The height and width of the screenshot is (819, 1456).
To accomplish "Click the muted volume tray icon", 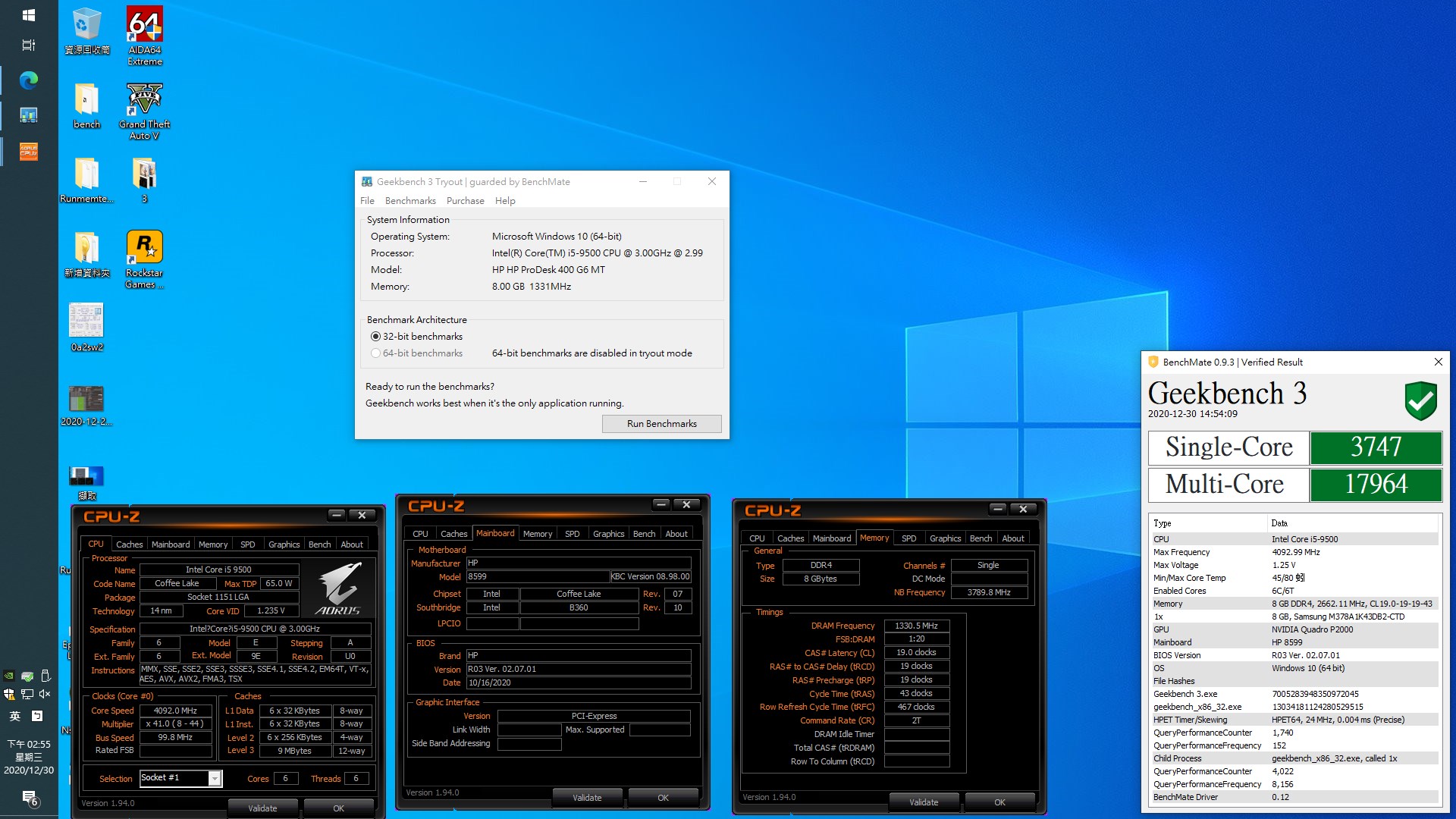I will coord(45,694).
